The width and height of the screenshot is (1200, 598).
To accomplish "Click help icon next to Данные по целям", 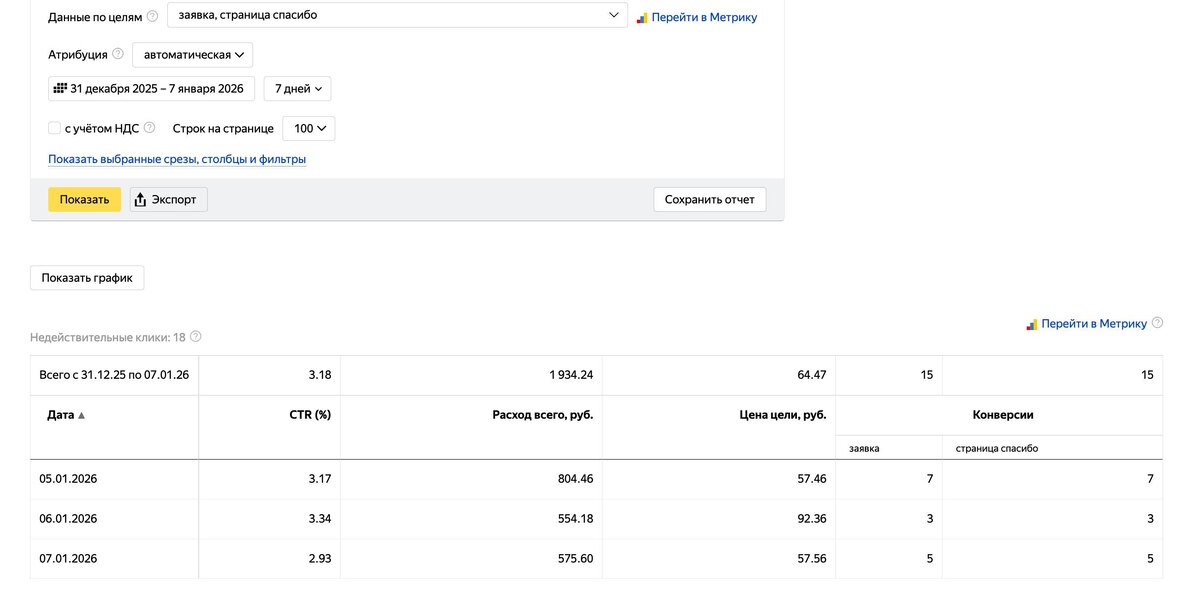I will click(152, 17).
